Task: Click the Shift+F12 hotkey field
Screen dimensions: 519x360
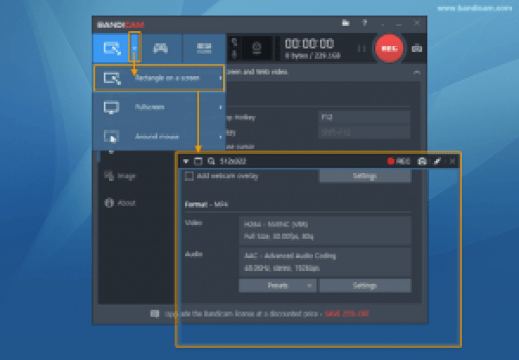Action: pos(364,132)
